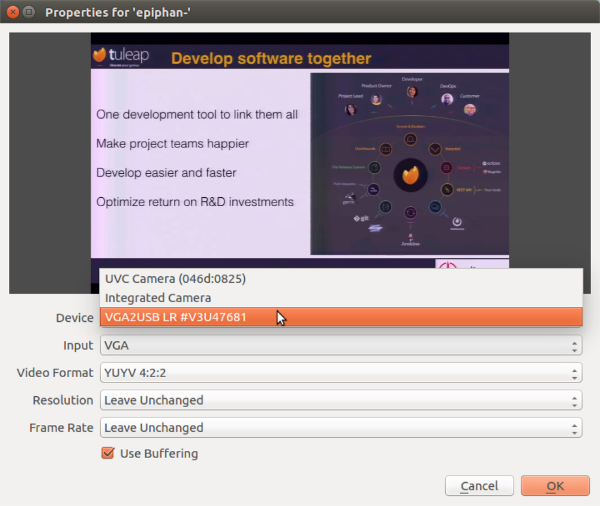Open the Input dropdown showing VGA
Screen dimensions: 600x506
[341, 346]
